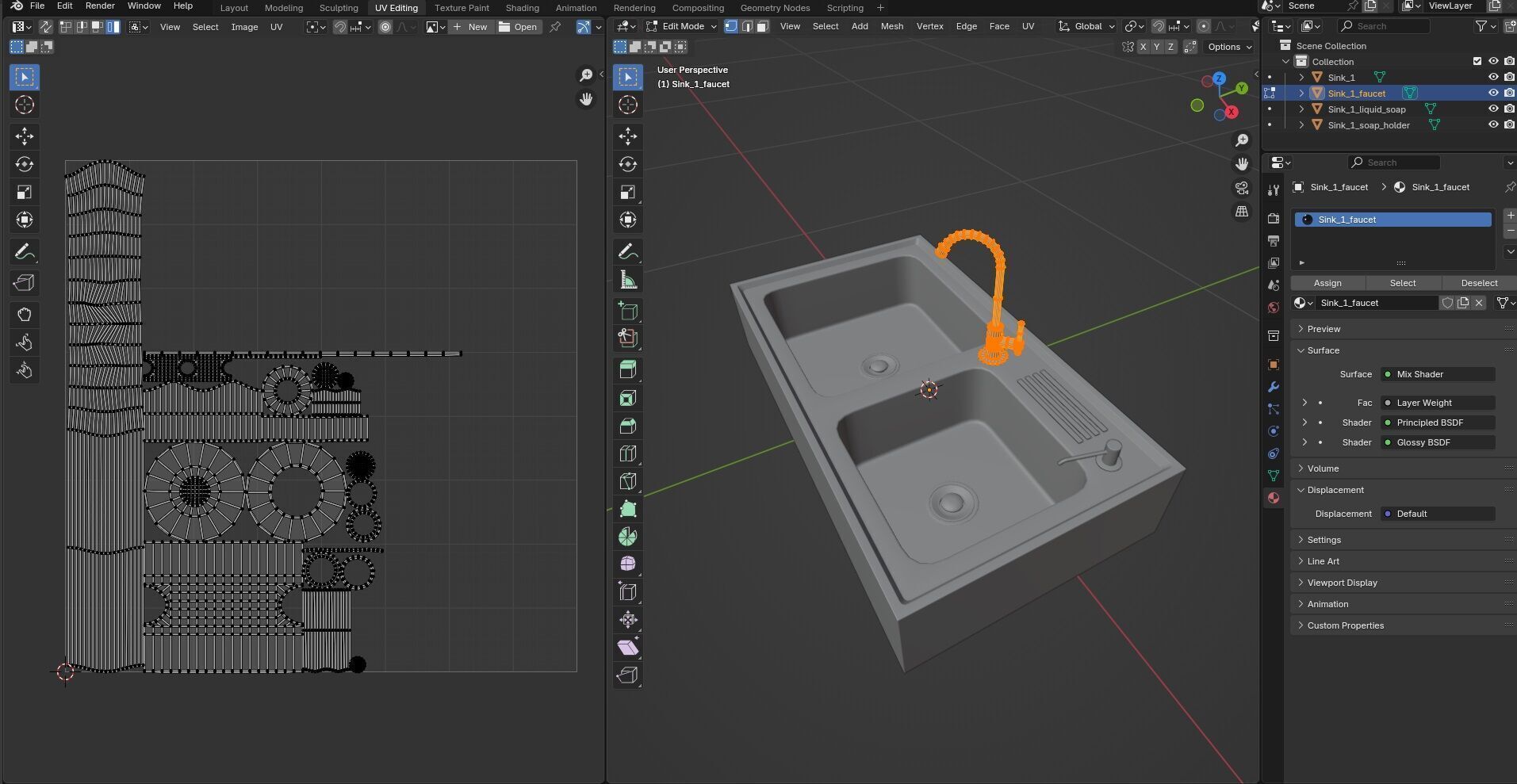Hide Sink_1_faucet in viewport
The image size is (1517, 784).
1493,94
